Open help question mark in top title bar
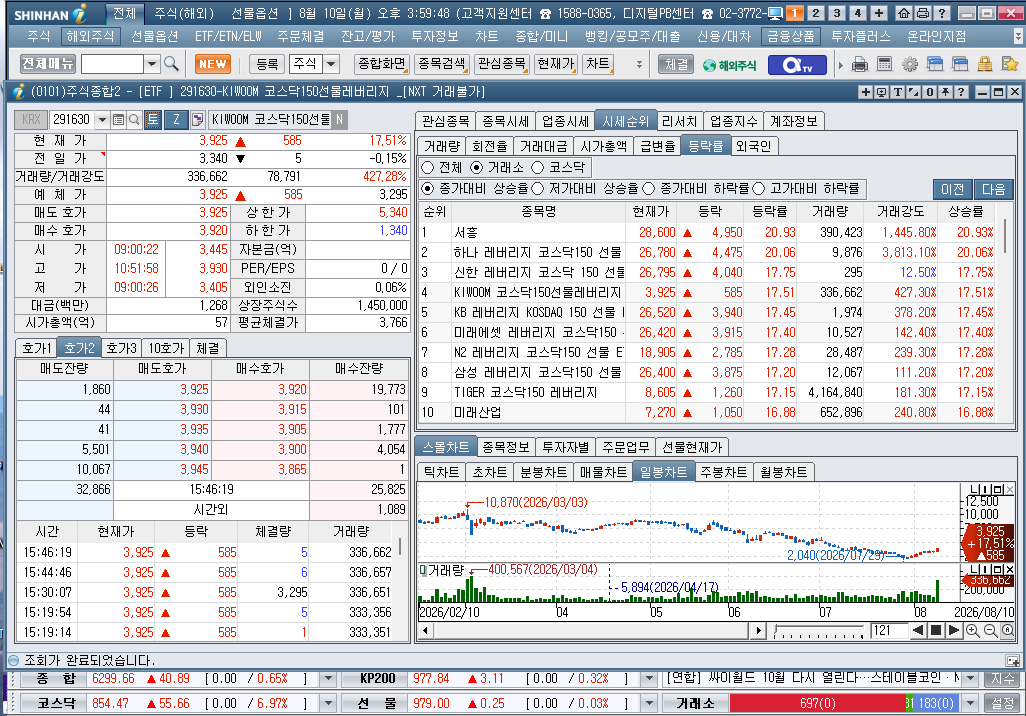 click(942, 12)
